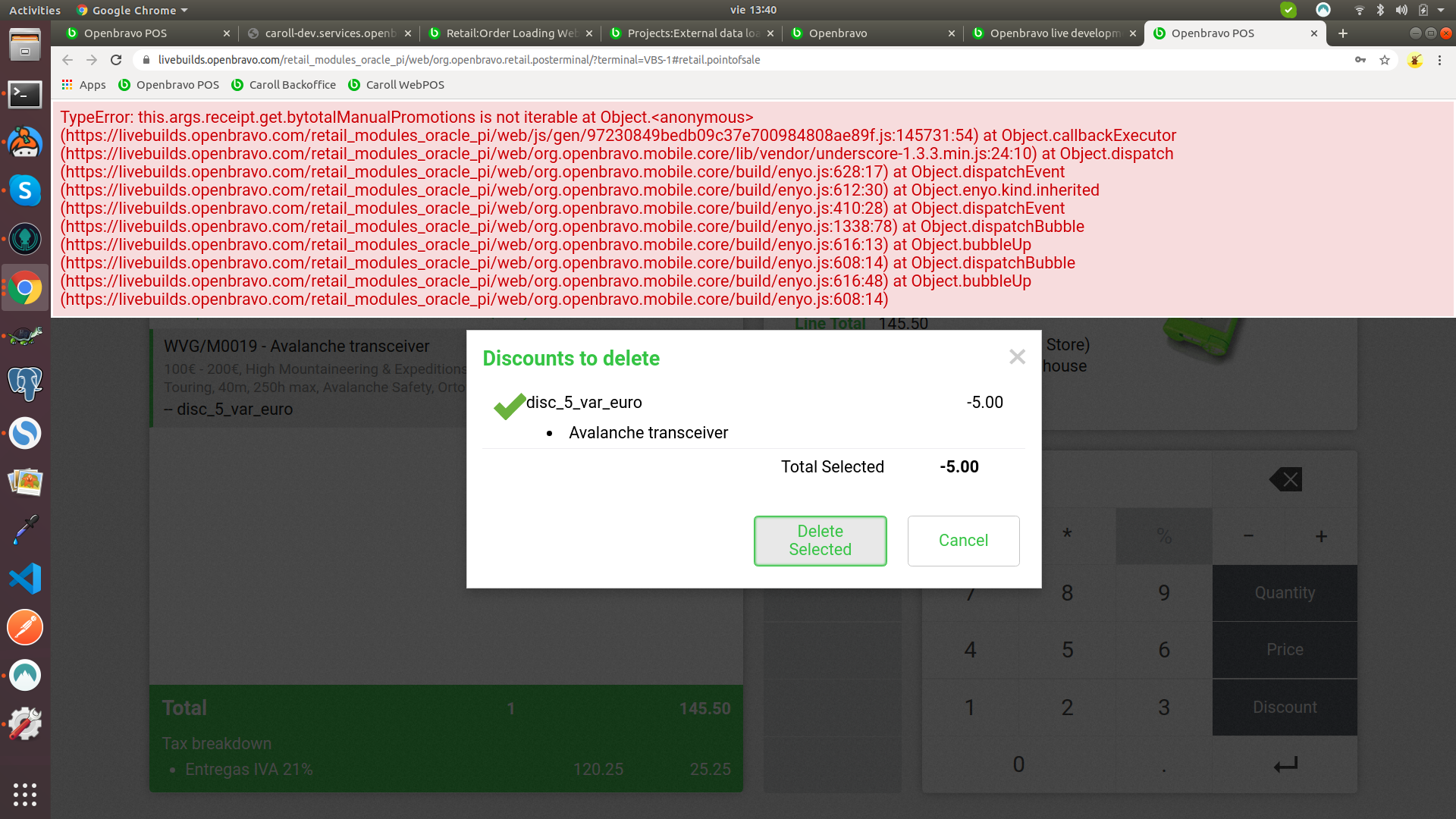This screenshot has height=819, width=1456.
Task: Click Delete Selected button in dialog
Action: coord(820,541)
